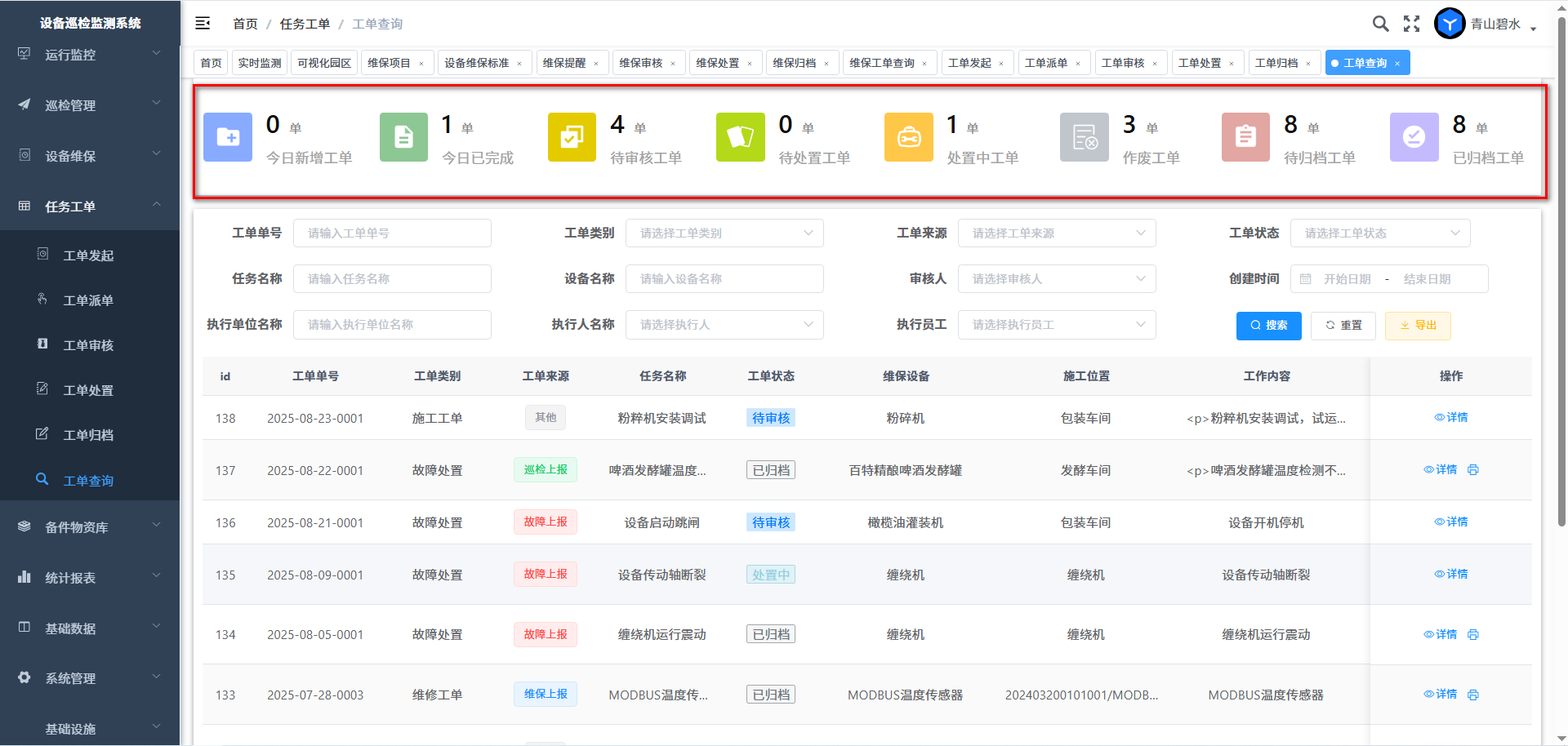1568x746 pixels.
Task: Open the 工单类别 dropdown
Action: (724, 233)
